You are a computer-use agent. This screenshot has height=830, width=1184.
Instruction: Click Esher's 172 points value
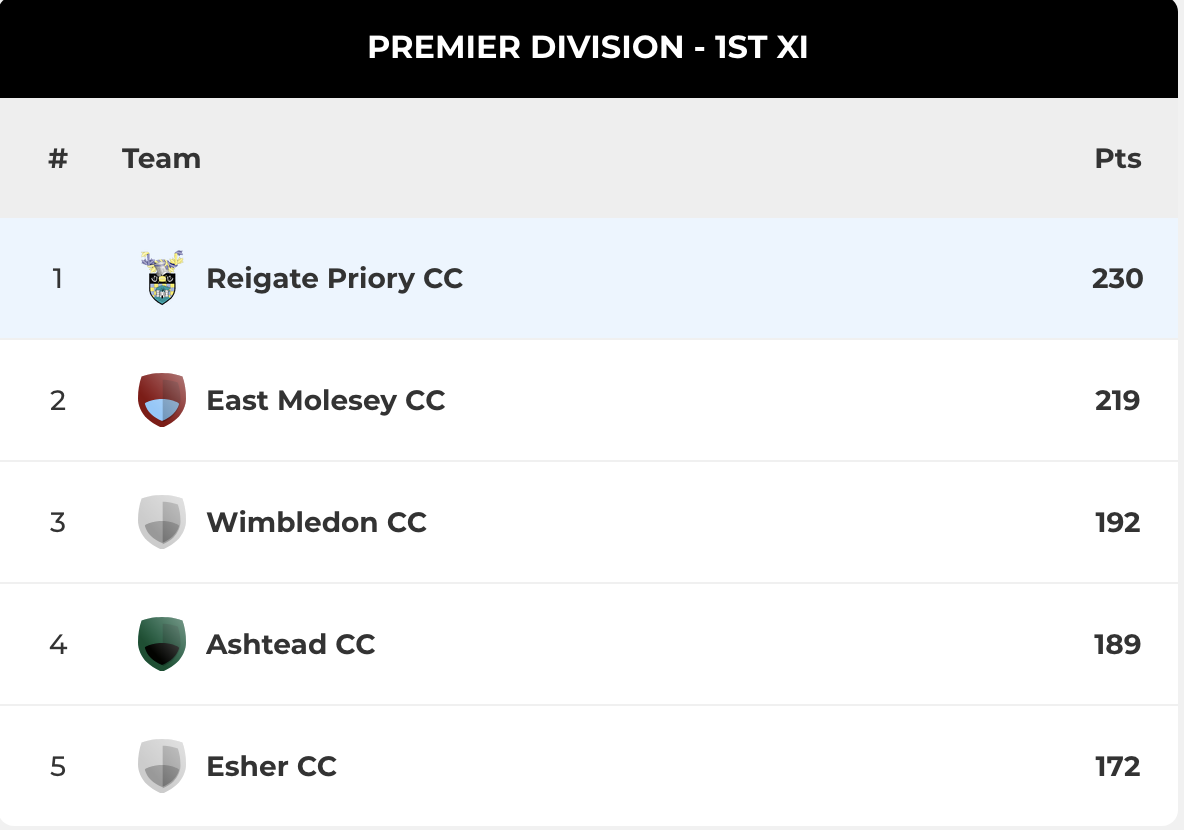(1118, 766)
